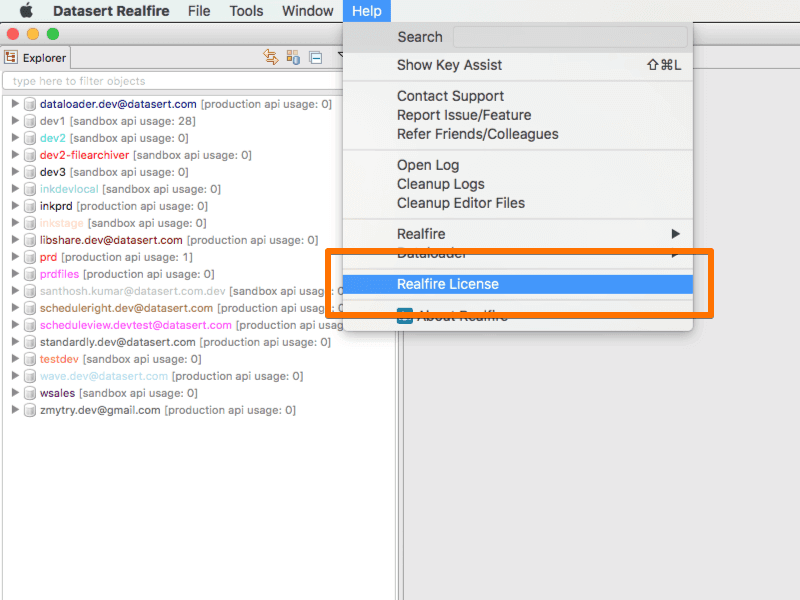Choose Report Issue/Feature

(x=517, y=115)
